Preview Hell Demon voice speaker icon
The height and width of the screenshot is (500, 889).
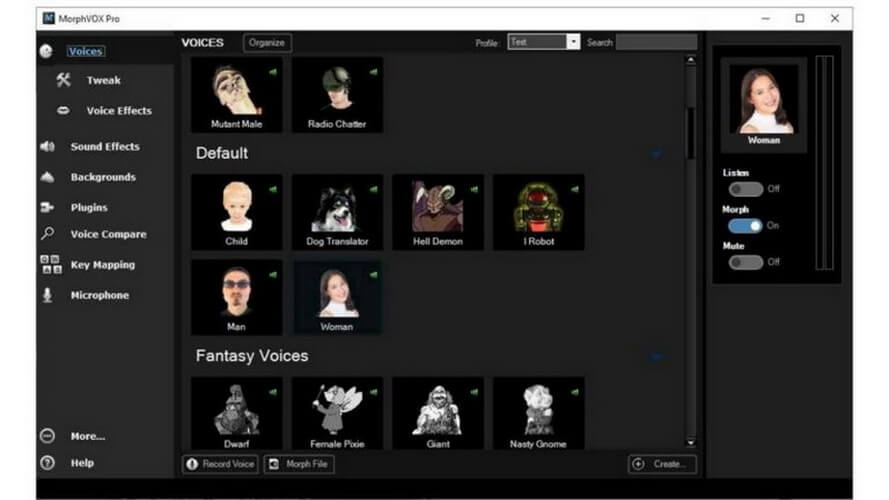tap(474, 189)
